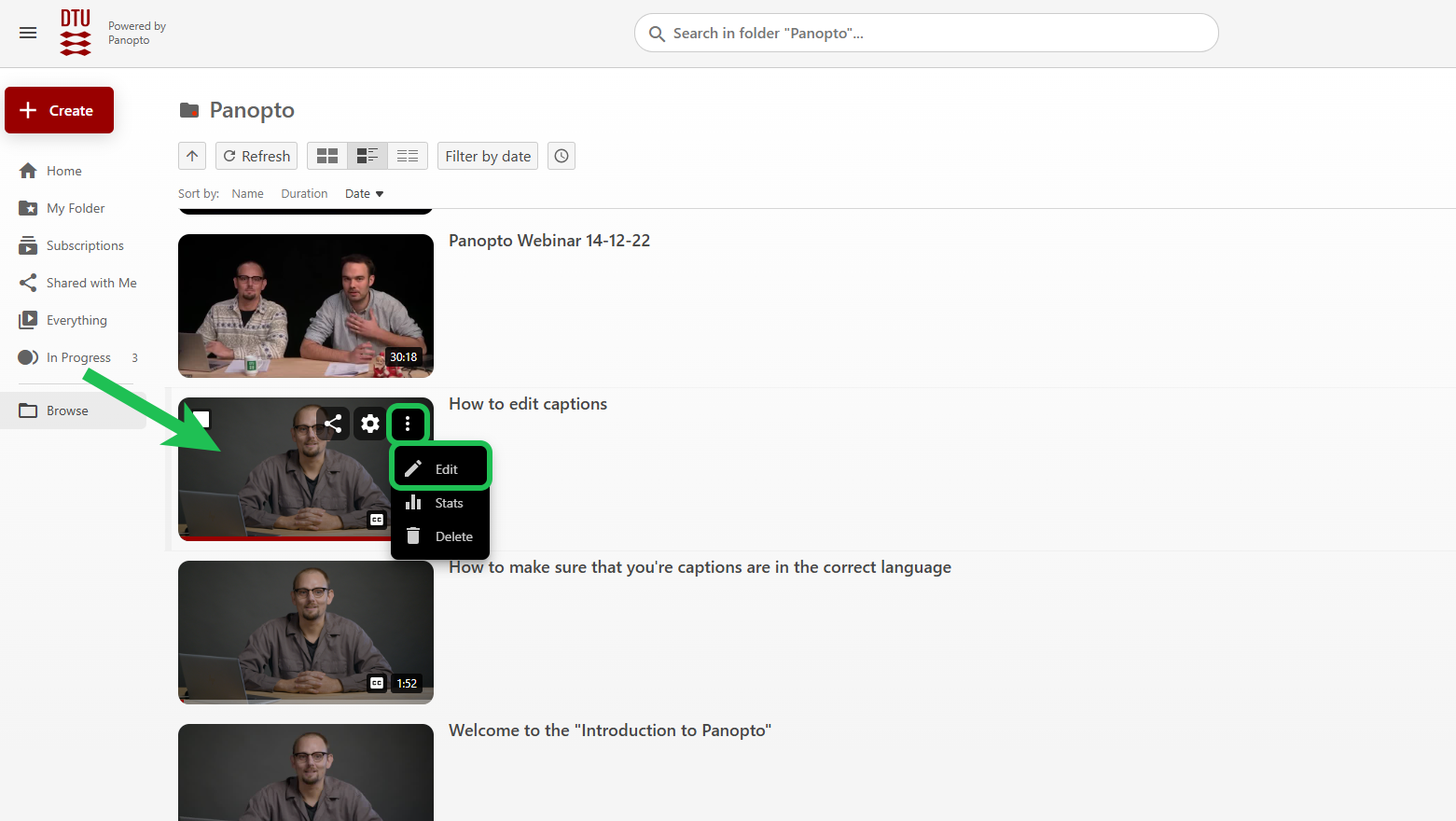1456x821 pixels.
Task: Click the My Folder star icon
Action: pyautogui.click(x=28, y=208)
